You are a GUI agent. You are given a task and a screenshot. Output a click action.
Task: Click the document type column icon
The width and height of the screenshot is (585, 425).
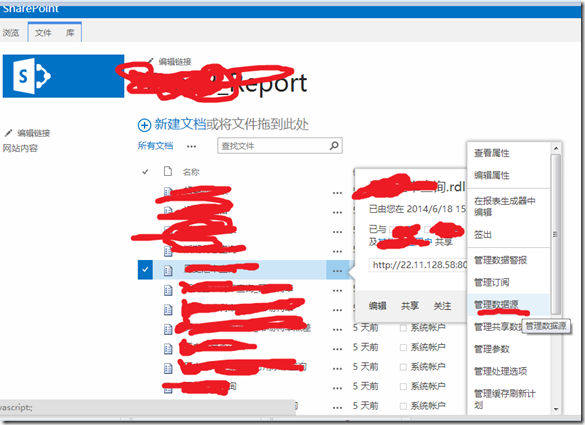click(x=168, y=171)
